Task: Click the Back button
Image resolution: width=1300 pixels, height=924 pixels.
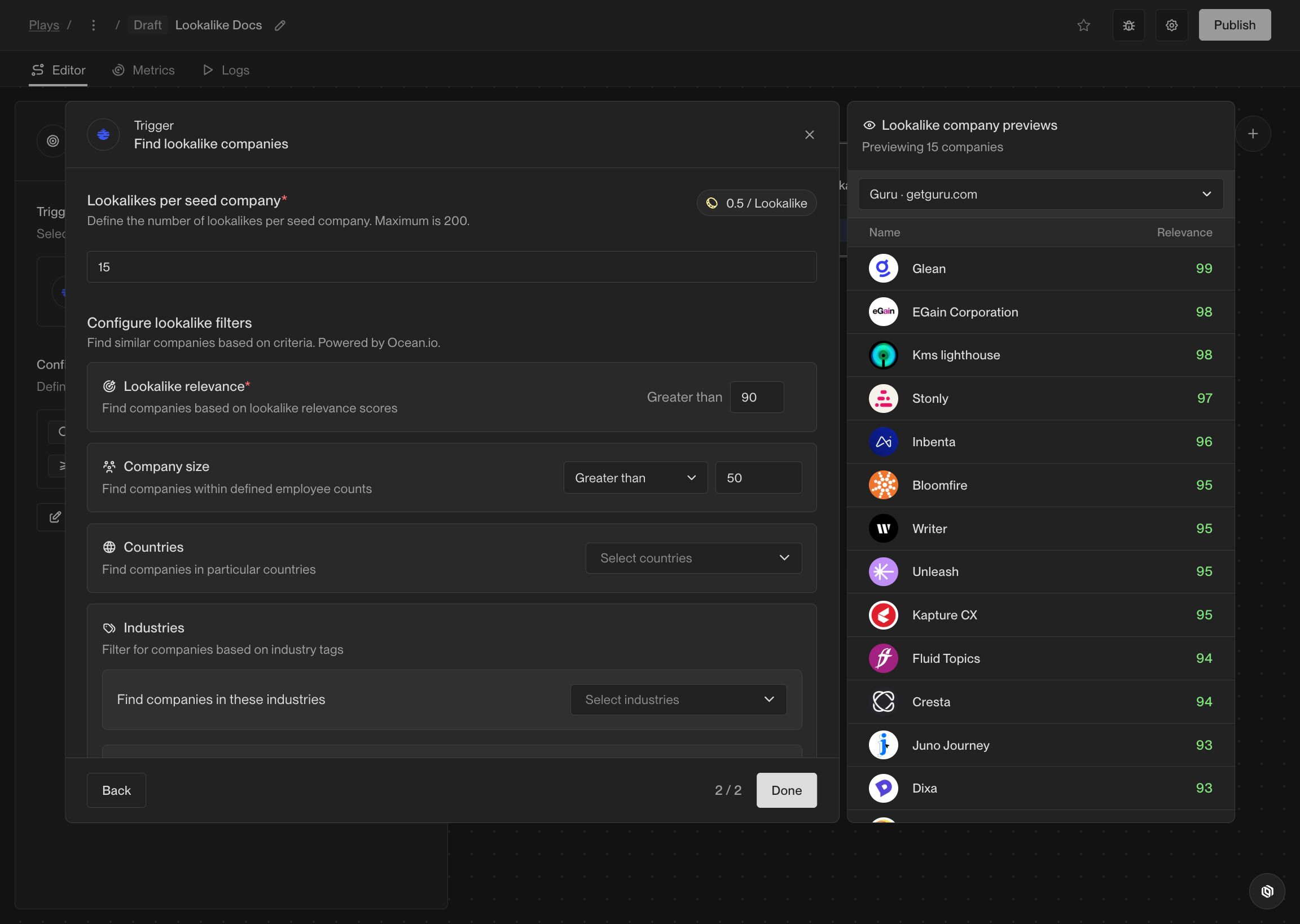Action: click(116, 790)
